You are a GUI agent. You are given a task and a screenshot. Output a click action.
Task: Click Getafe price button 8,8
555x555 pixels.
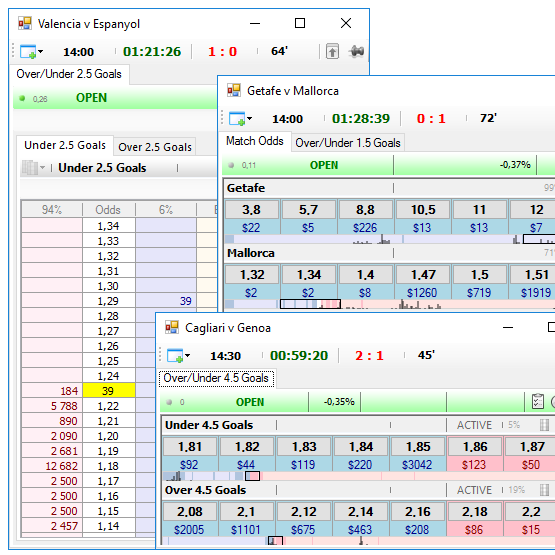point(366,210)
